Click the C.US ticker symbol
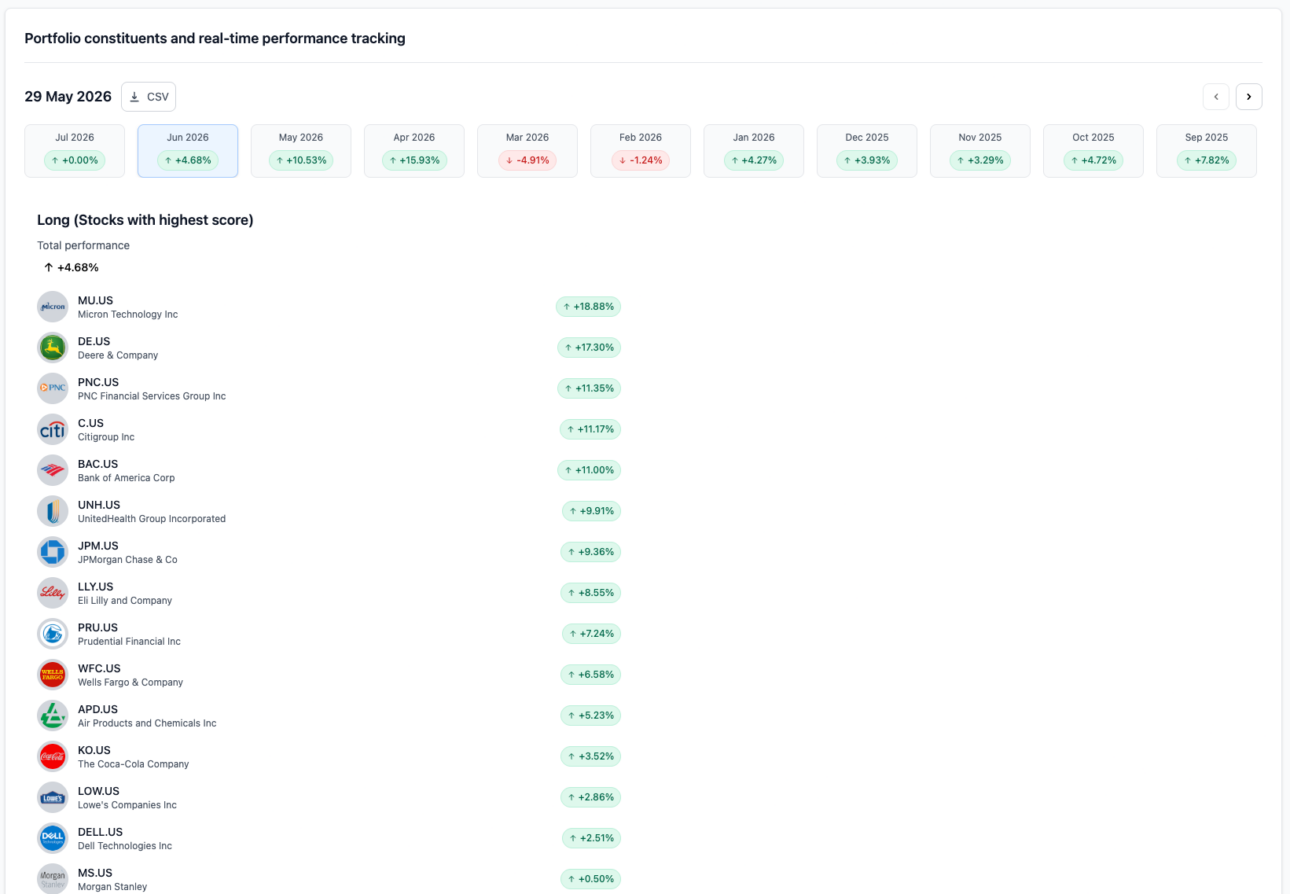Viewport: 1290px width, 894px height. click(x=91, y=423)
